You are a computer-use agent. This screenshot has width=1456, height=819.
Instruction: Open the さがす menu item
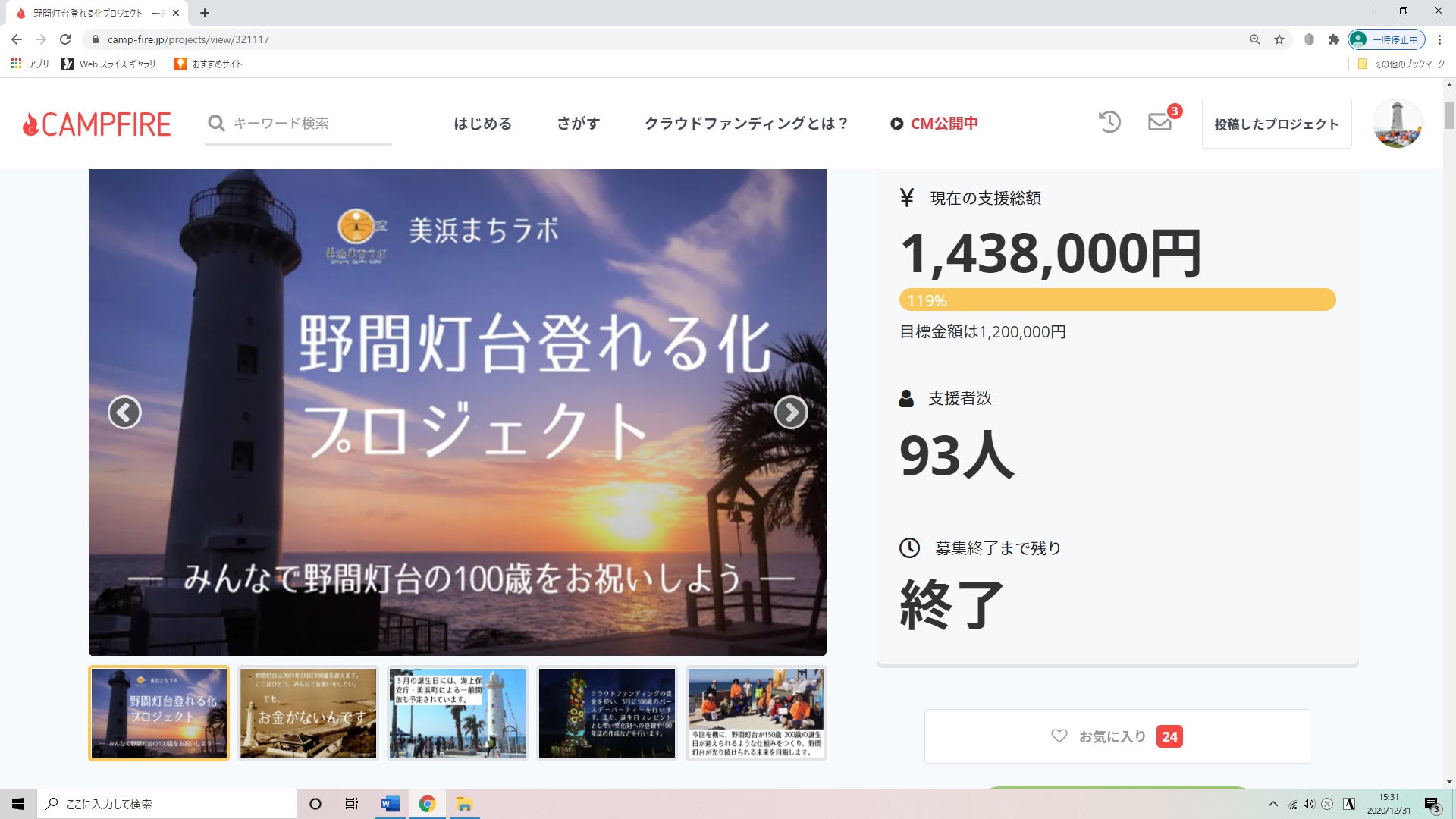578,124
